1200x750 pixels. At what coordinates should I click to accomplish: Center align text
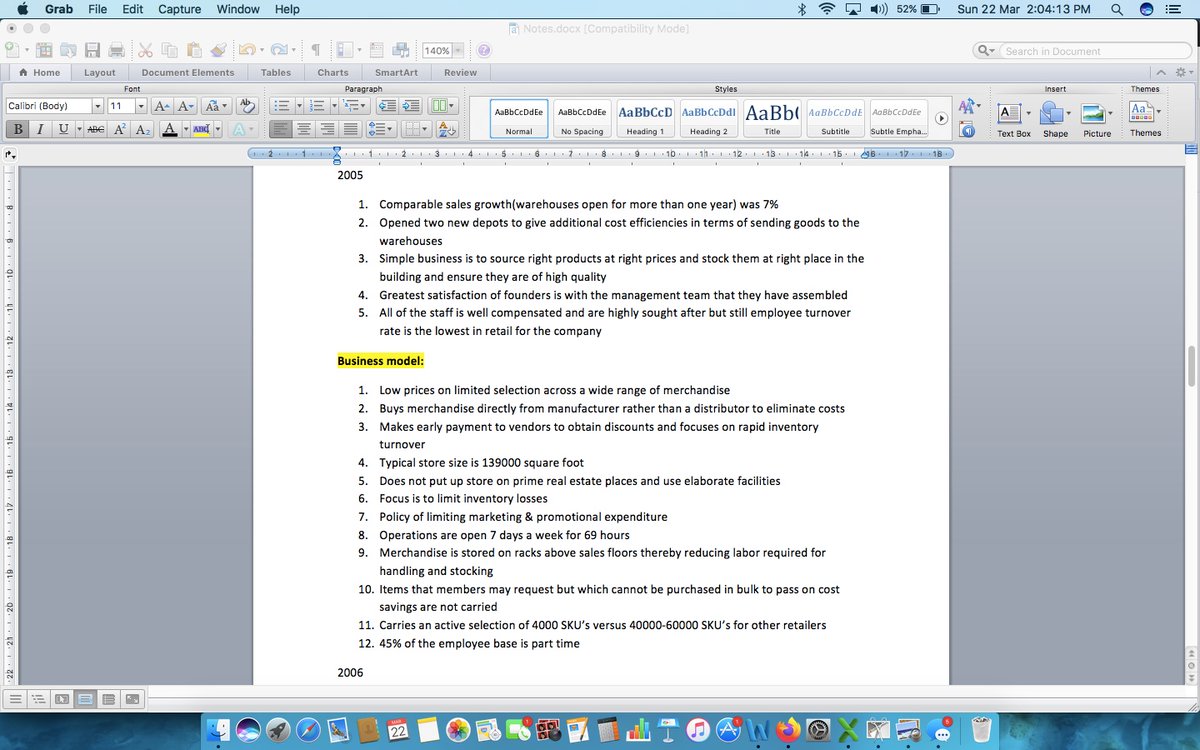[x=304, y=129]
